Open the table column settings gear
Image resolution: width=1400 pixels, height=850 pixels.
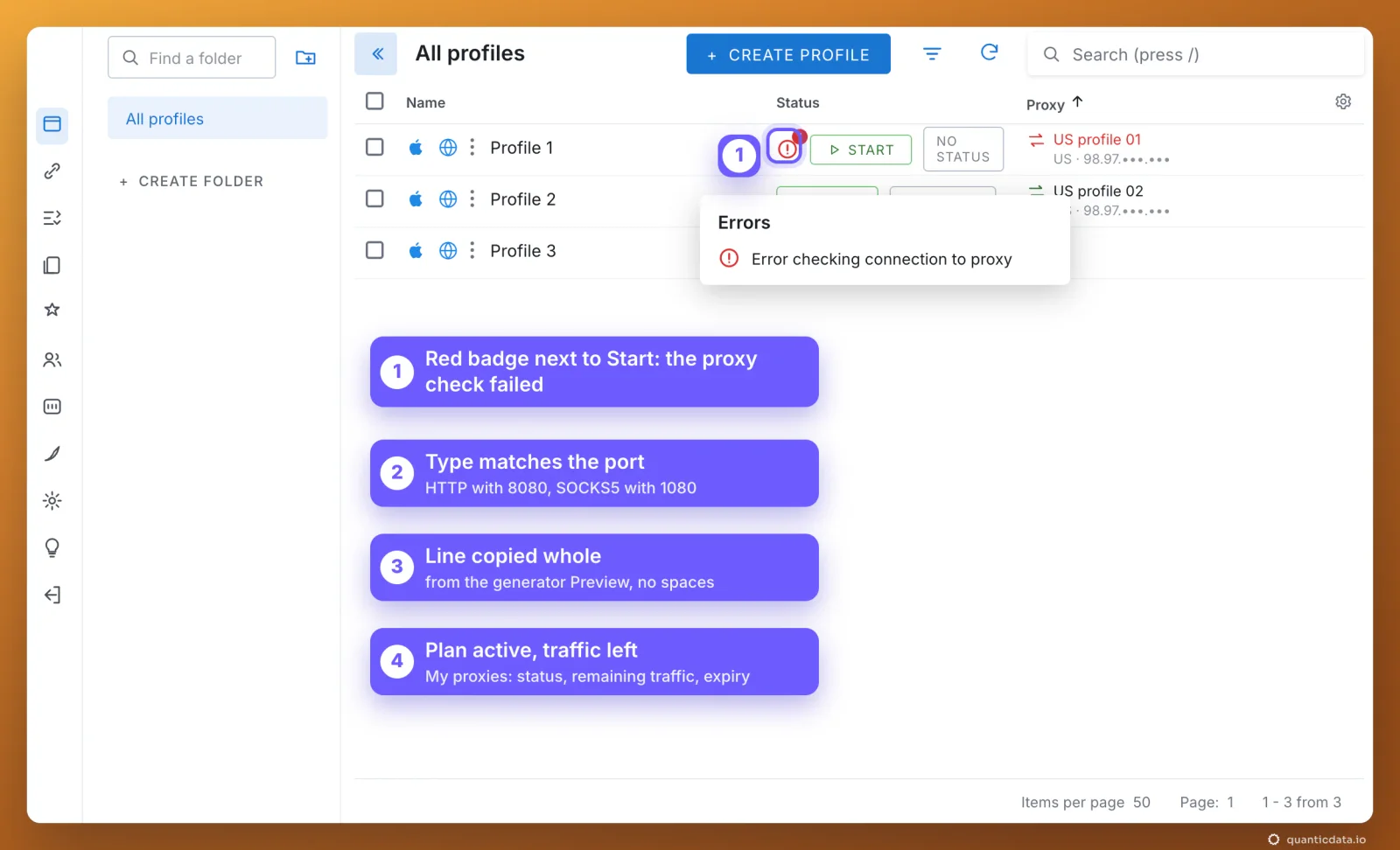(x=1343, y=102)
